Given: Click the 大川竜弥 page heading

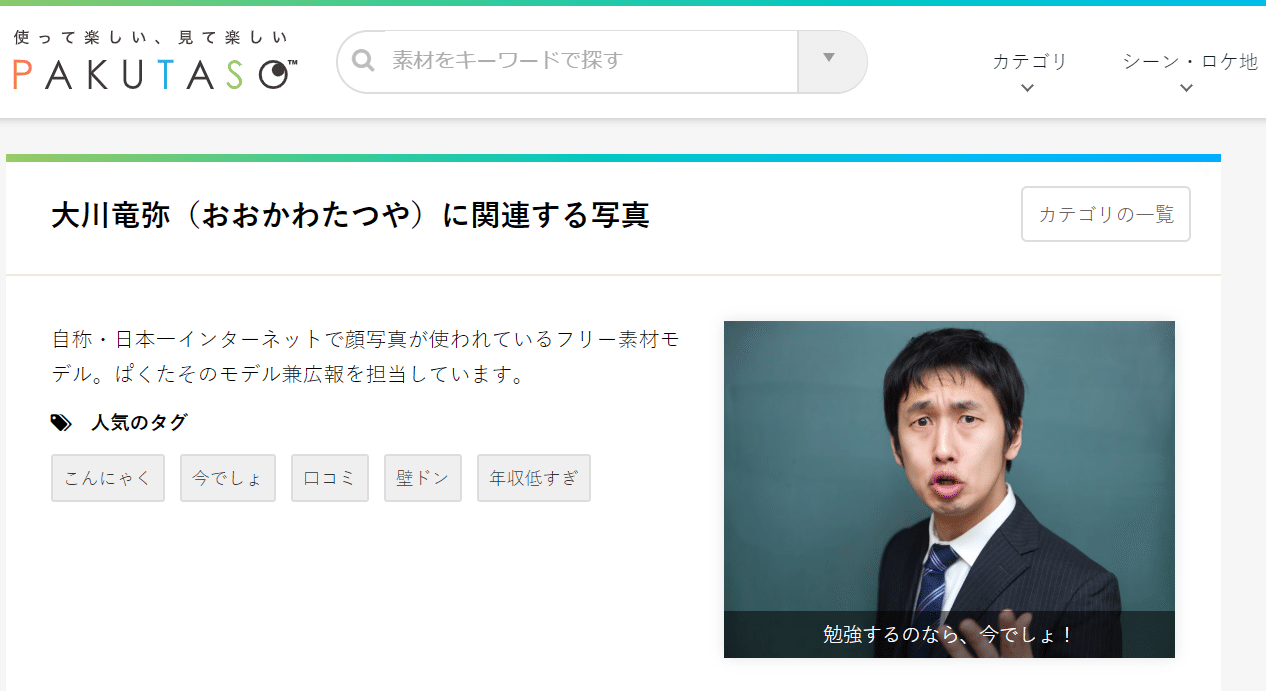Looking at the screenshot, I should tap(350, 214).
